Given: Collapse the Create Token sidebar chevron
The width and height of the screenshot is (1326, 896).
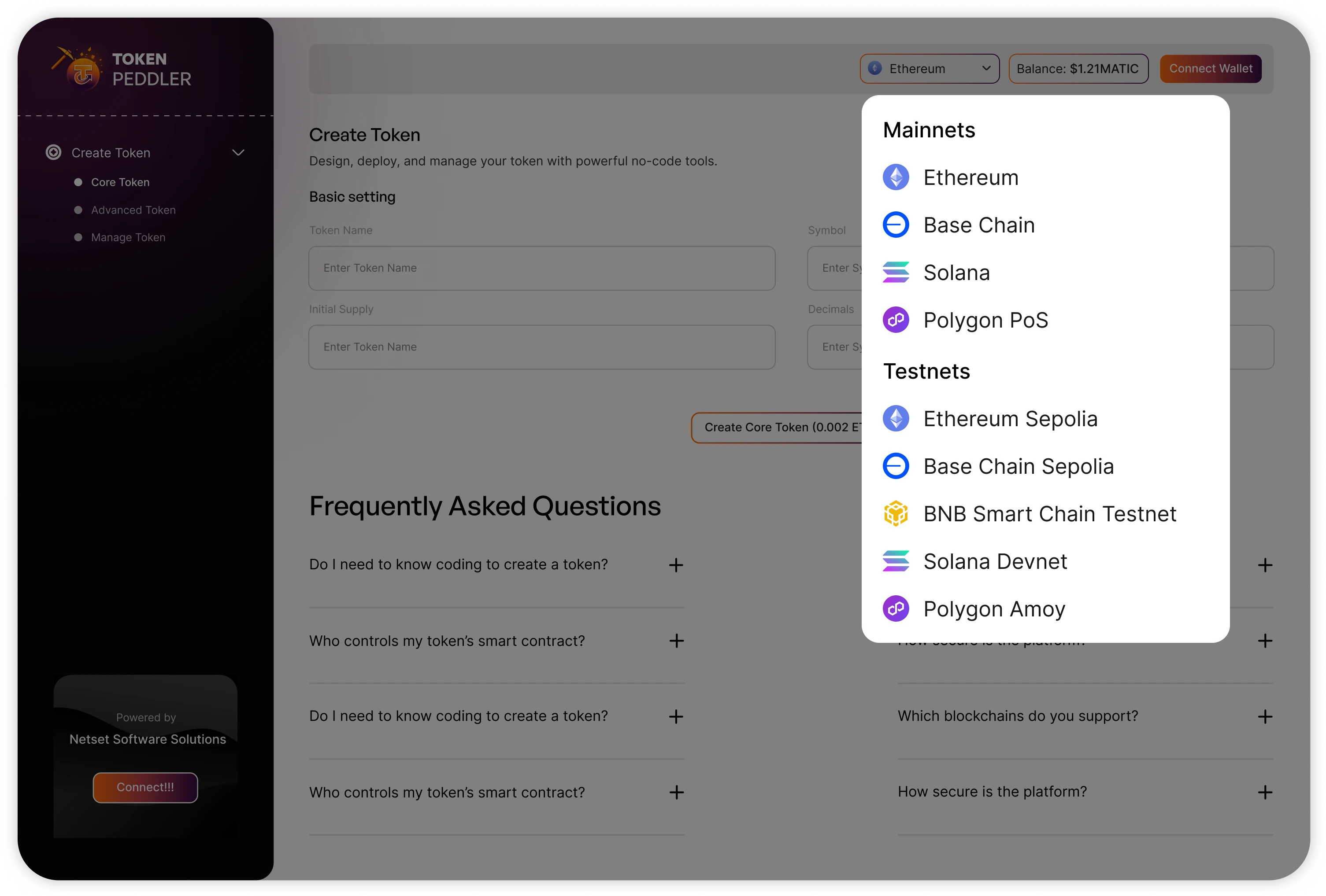Looking at the screenshot, I should point(238,153).
